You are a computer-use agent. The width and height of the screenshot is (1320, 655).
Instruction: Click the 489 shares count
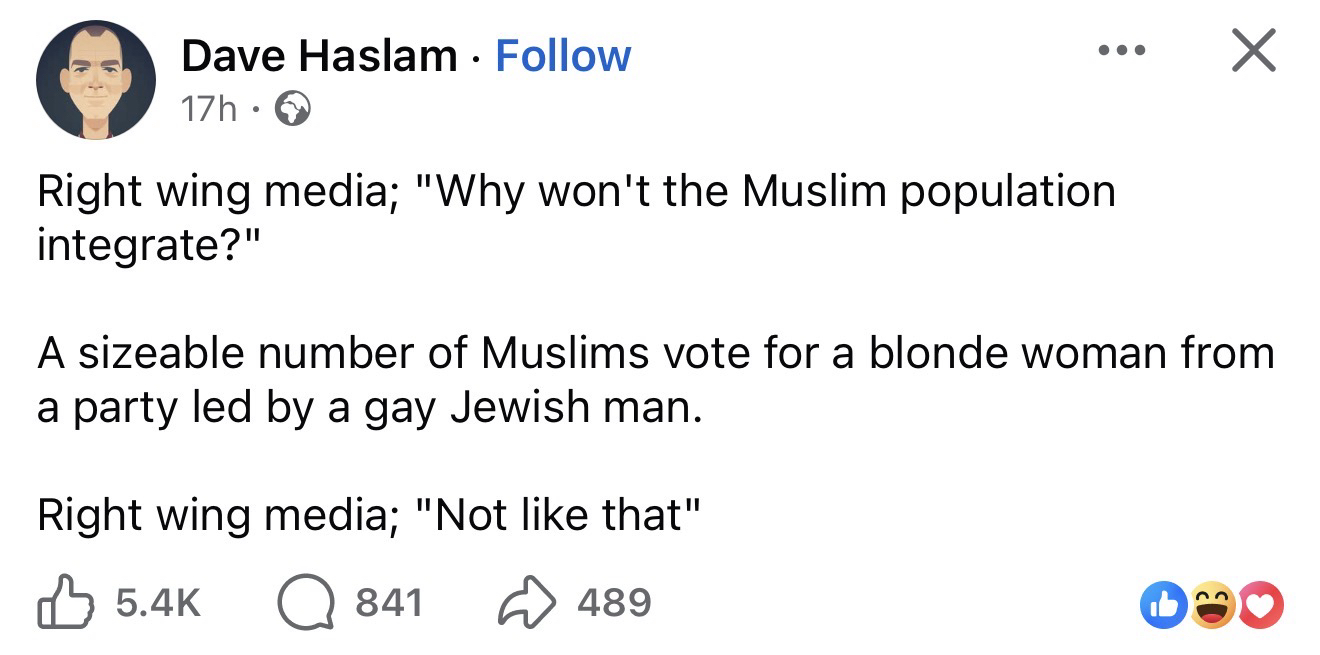coord(615,603)
